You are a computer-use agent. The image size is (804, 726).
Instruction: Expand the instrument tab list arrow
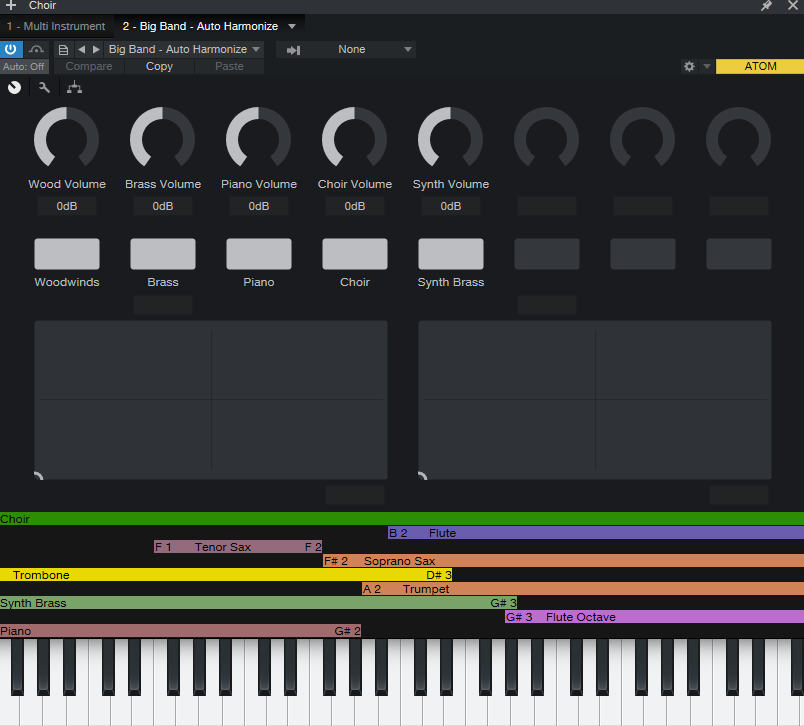coord(292,26)
